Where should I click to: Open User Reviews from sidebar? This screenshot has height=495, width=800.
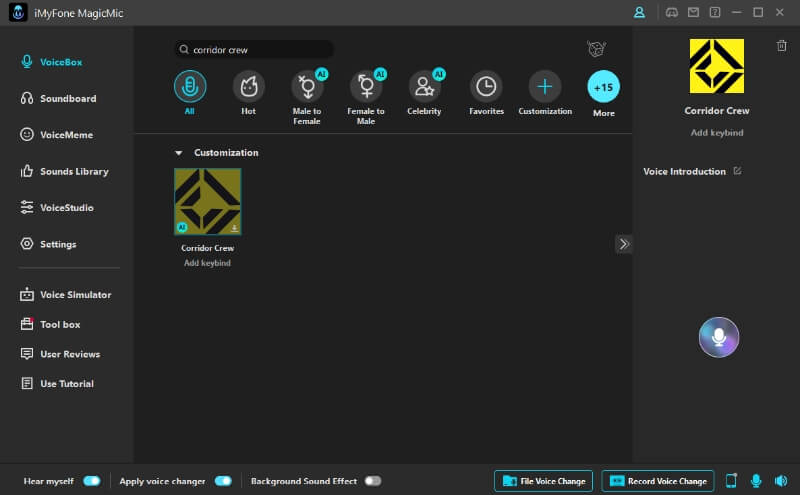(x=60, y=354)
